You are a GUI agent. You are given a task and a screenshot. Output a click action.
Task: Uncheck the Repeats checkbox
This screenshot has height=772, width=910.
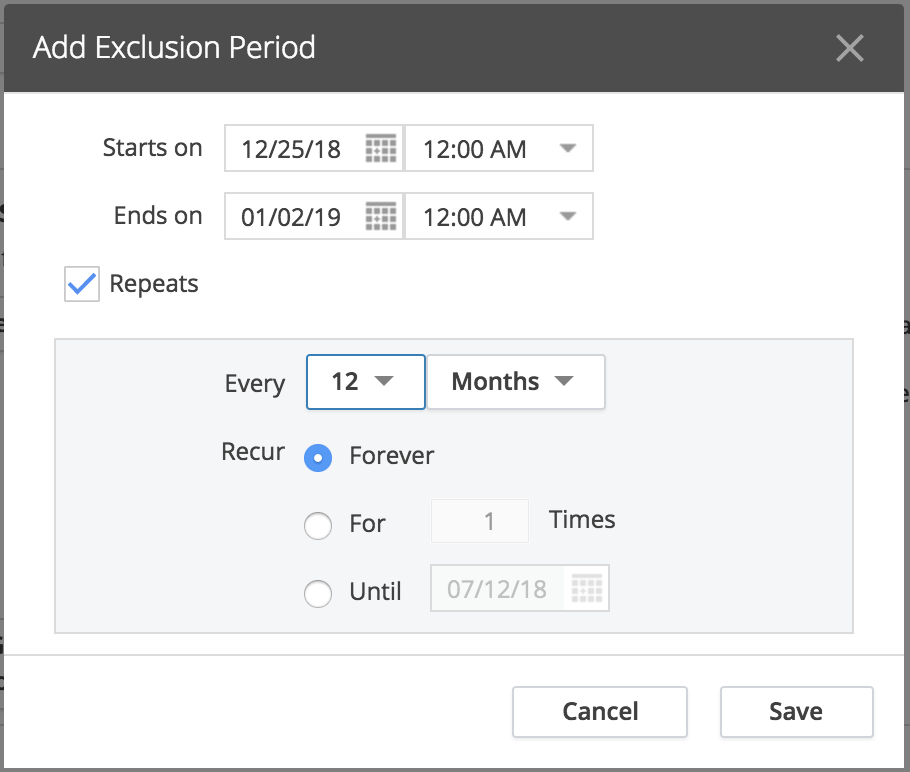82,284
